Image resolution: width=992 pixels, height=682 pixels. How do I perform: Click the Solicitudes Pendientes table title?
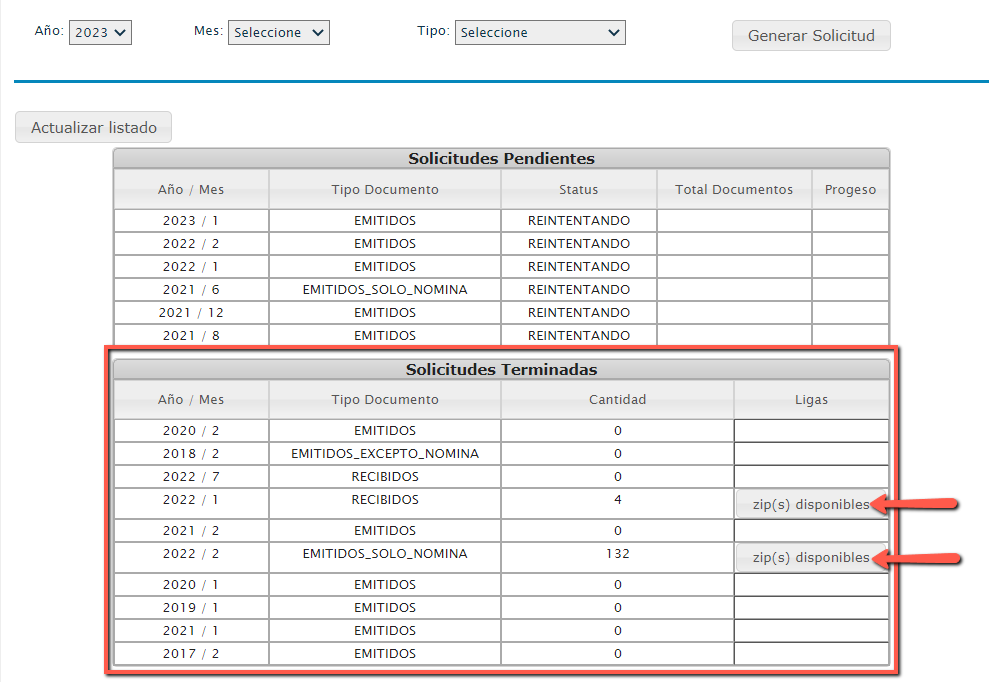(x=501, y=159)
